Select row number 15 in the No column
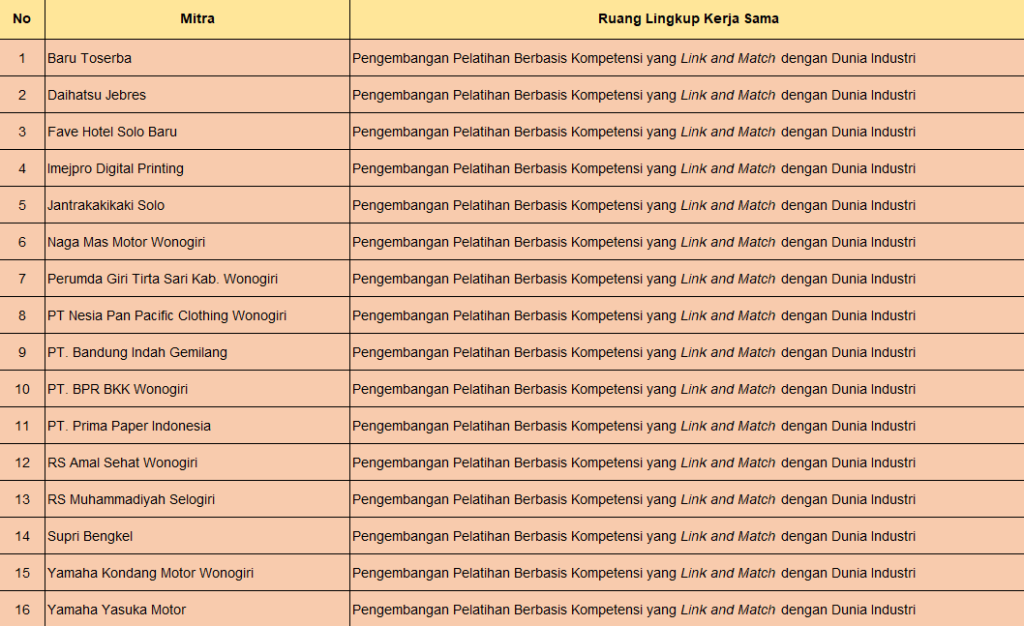 pyautogui.click(x=22, y=573)
